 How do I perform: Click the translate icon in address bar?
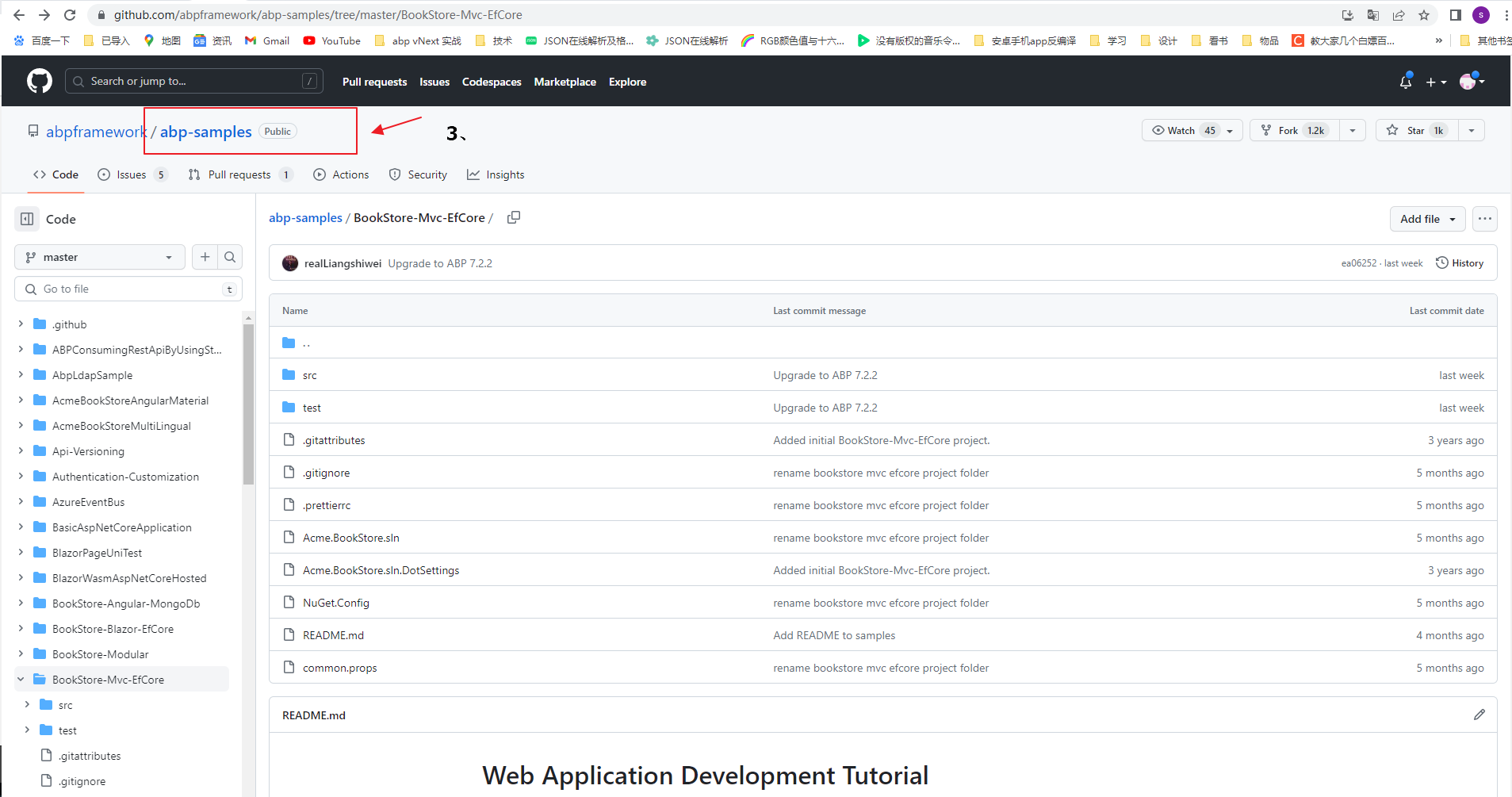pyautogui.click(x=1373, y=15)
